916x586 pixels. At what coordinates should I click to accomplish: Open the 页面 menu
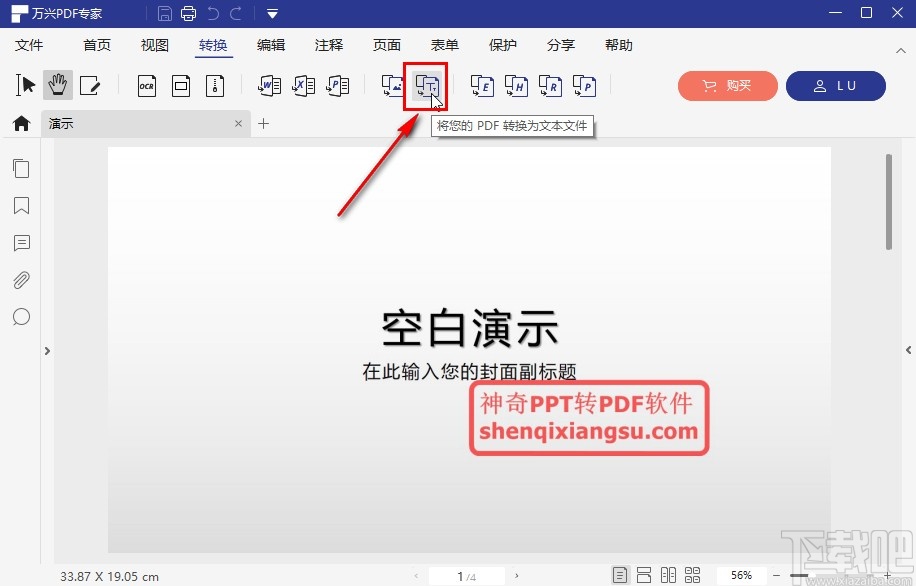pyautogui.click(x=386, y=45)
